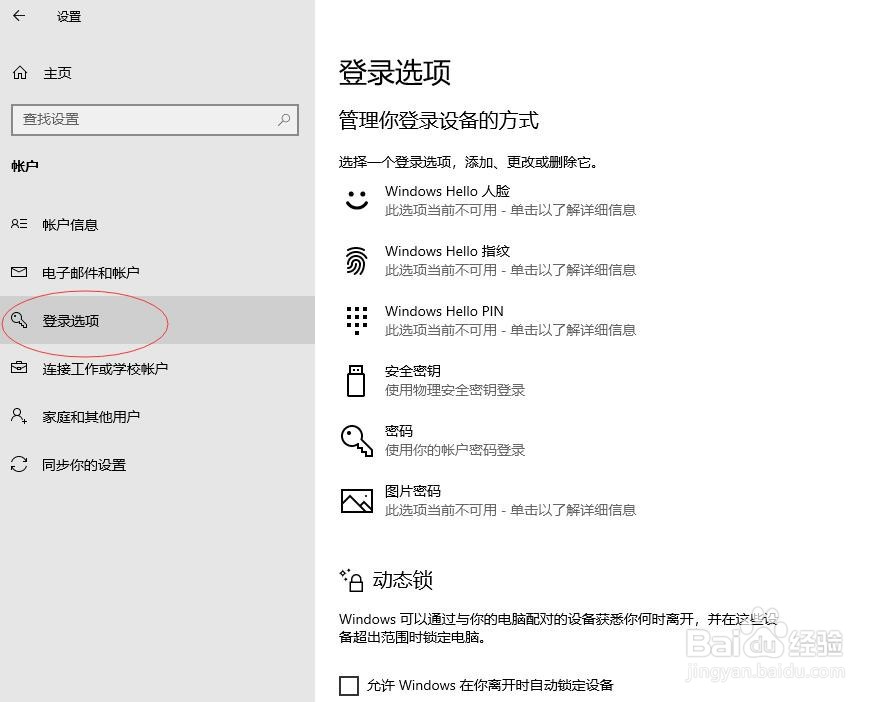Expand the Windows Hello 人脸 sign-in option
The height and width of the screenshot is (702, 894).
(x=490, y=200)
